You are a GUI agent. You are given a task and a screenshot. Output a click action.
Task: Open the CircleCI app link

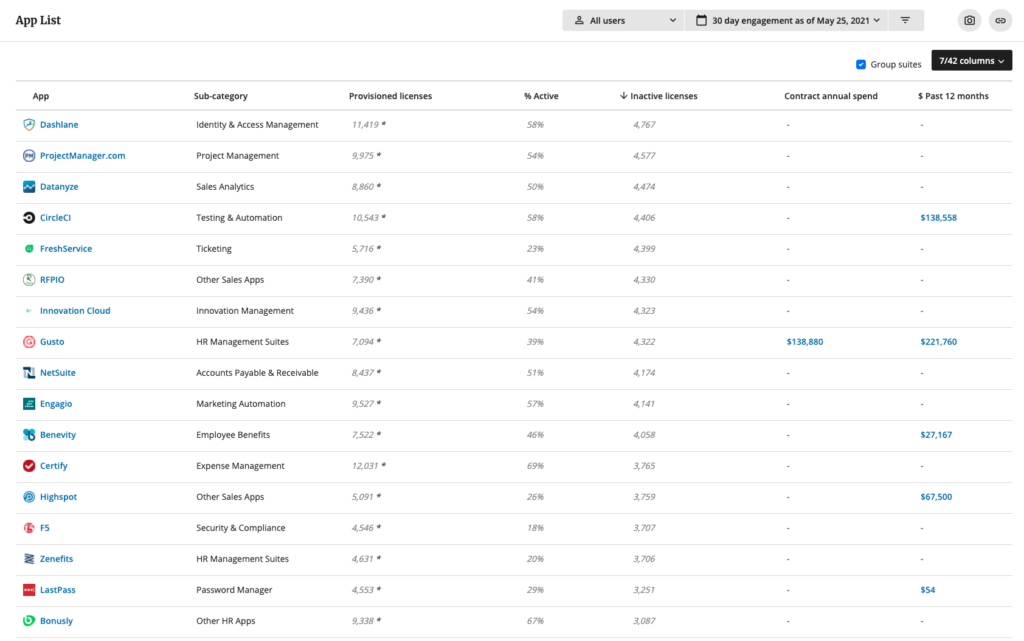point(55,217)
